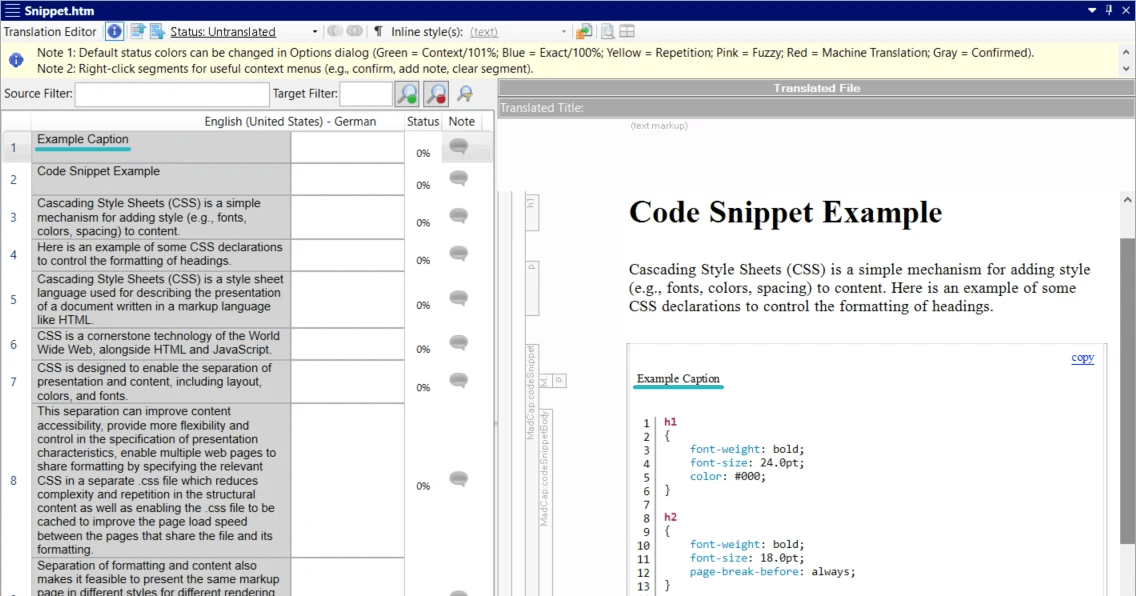
Task: Click the layout grid icon in toolbar
Action: tap(627, 32)
